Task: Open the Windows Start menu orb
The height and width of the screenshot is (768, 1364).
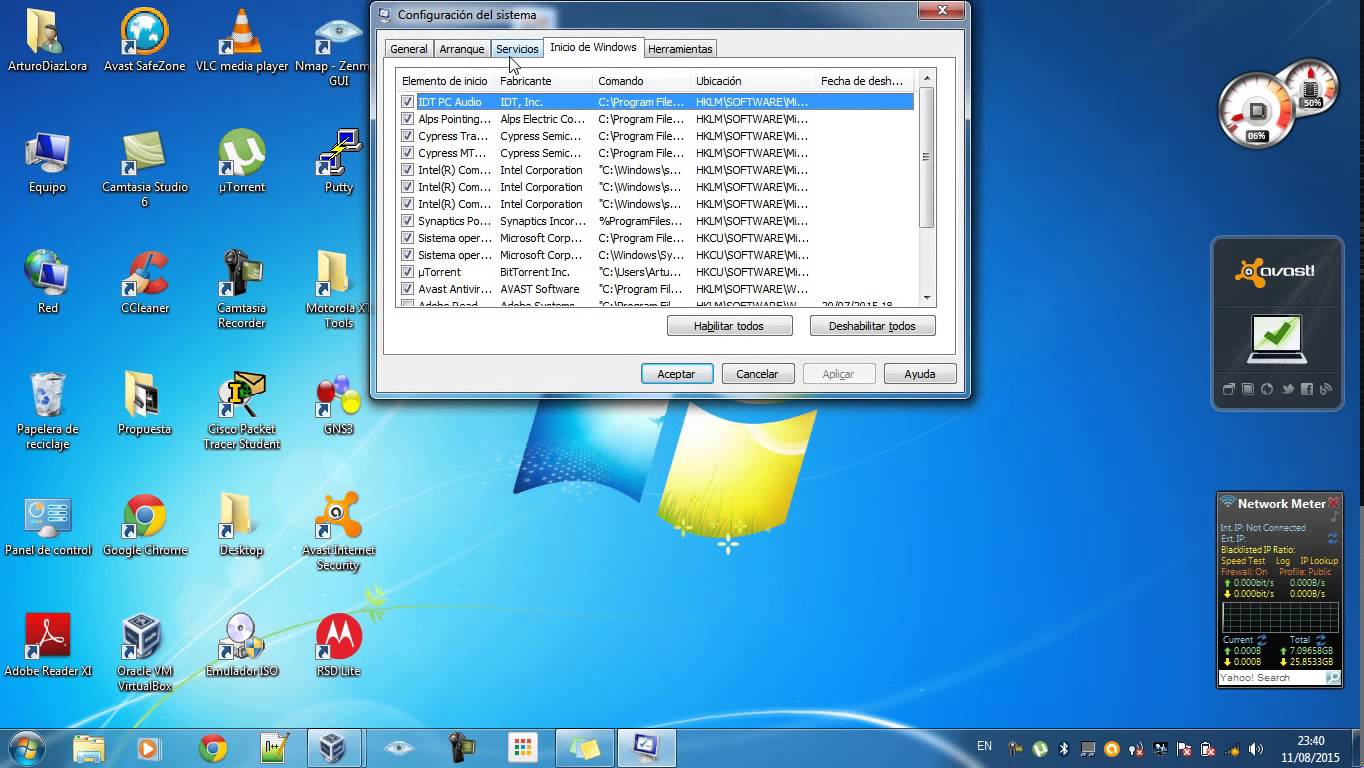Action: coord(26,748)
